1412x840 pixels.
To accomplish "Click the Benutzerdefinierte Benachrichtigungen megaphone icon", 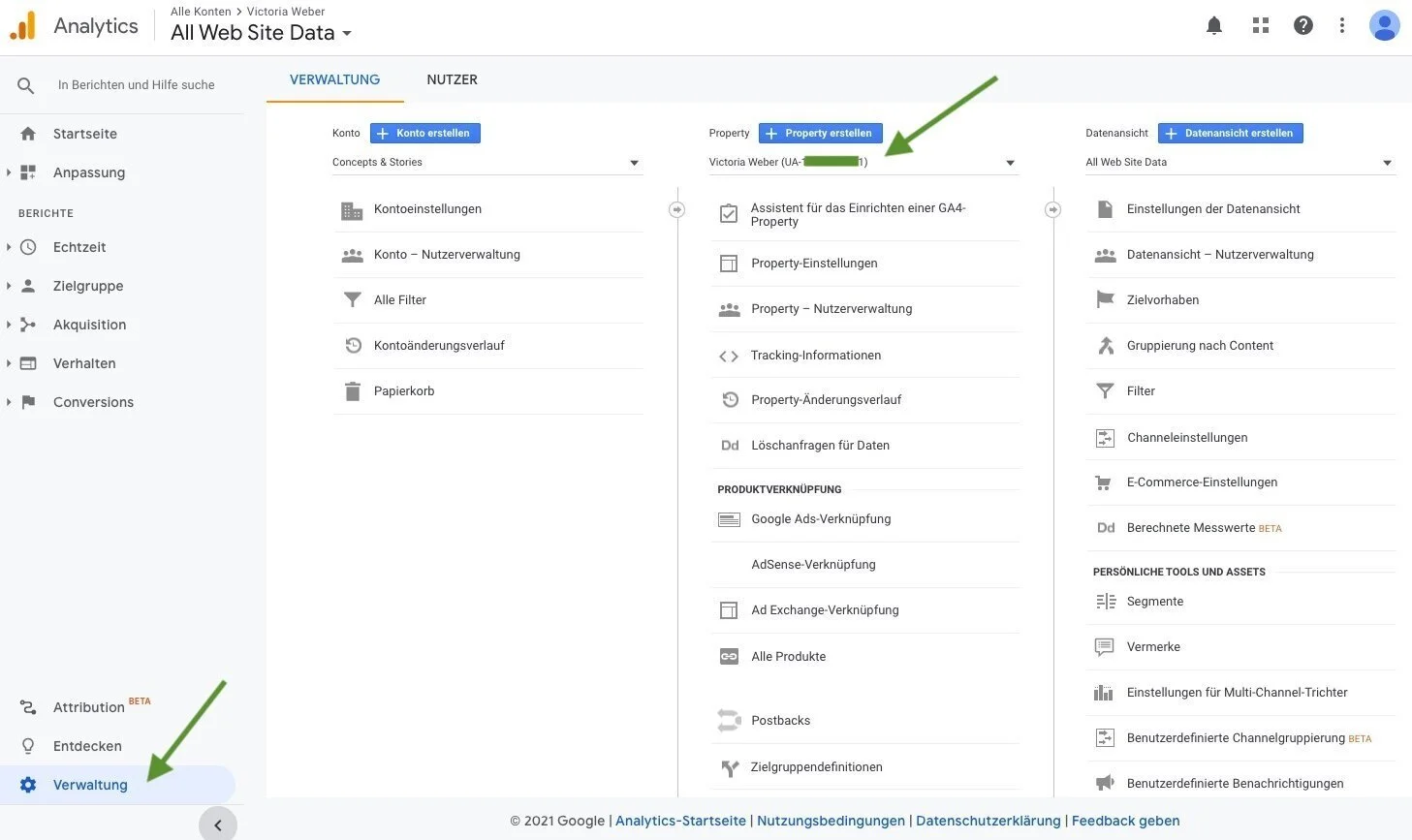I will 1104,784.
